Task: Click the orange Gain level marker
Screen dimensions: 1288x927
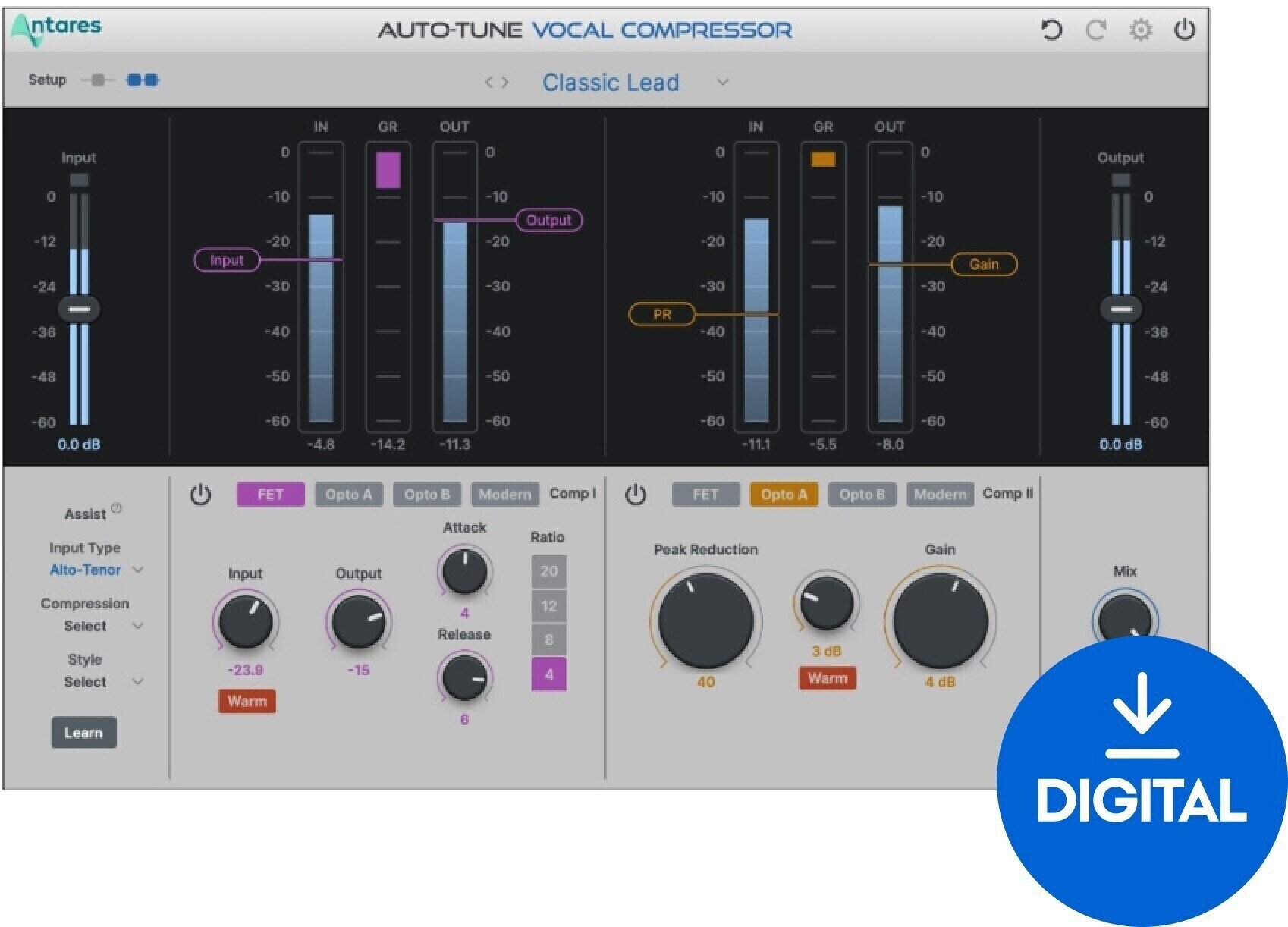Action: click(984, 264)
